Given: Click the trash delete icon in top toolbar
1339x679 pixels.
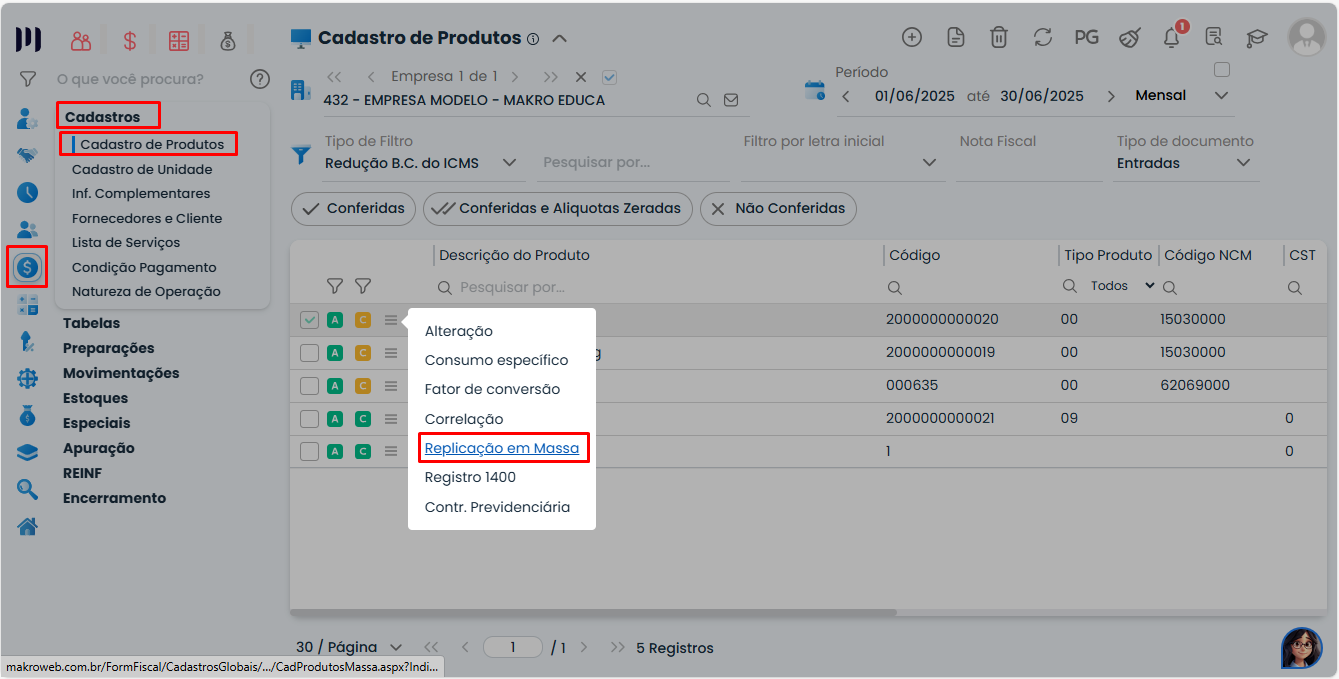Looking at the screenshot, I should pyautogui.click(x=998, y=37).
